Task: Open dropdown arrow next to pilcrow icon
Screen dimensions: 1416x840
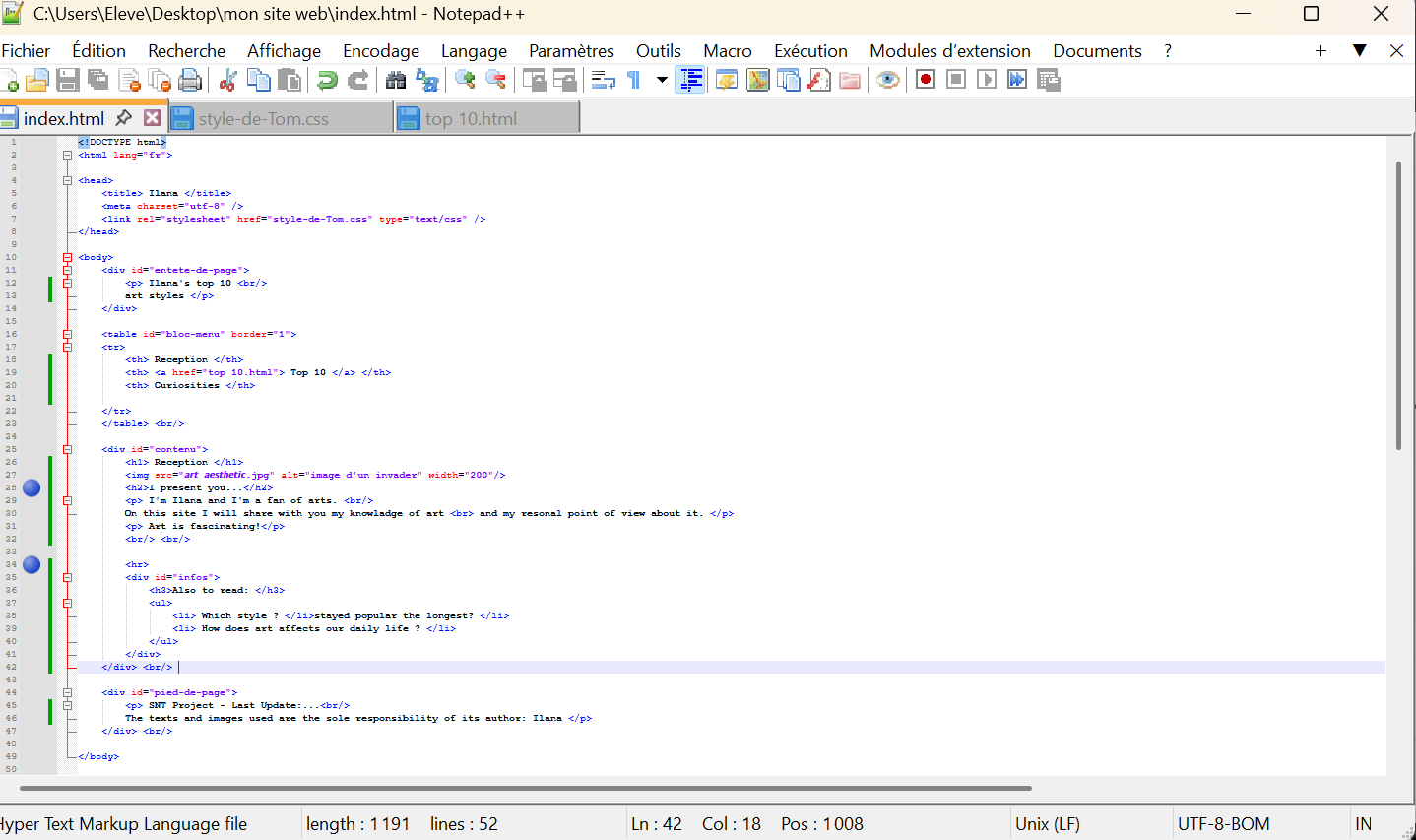Action: [x=662, y=80]
